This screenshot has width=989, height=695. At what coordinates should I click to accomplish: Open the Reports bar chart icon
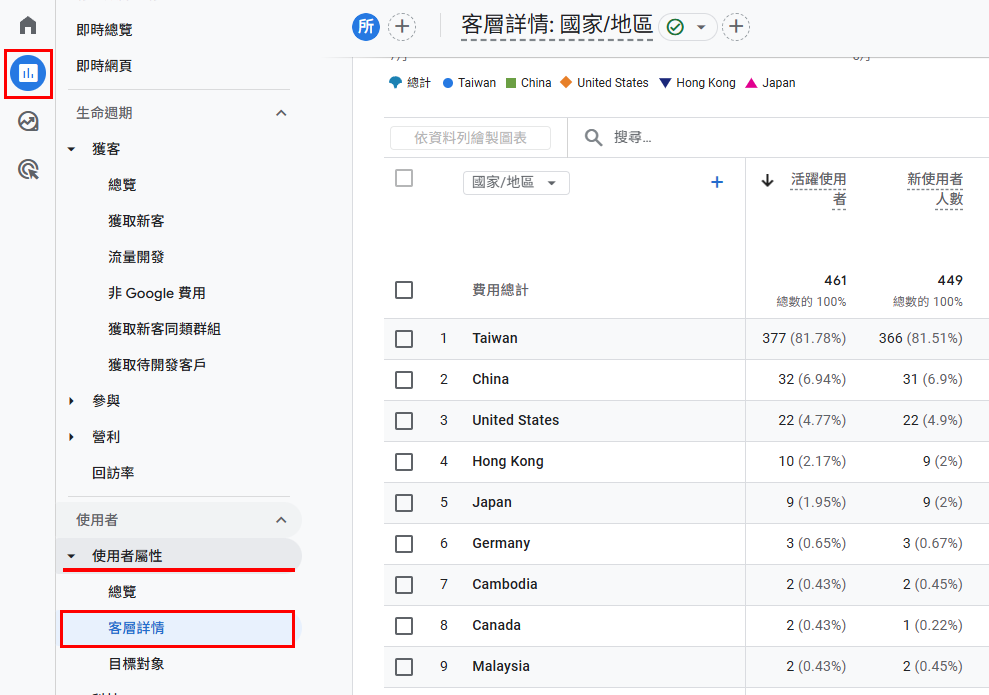(28, 73)
